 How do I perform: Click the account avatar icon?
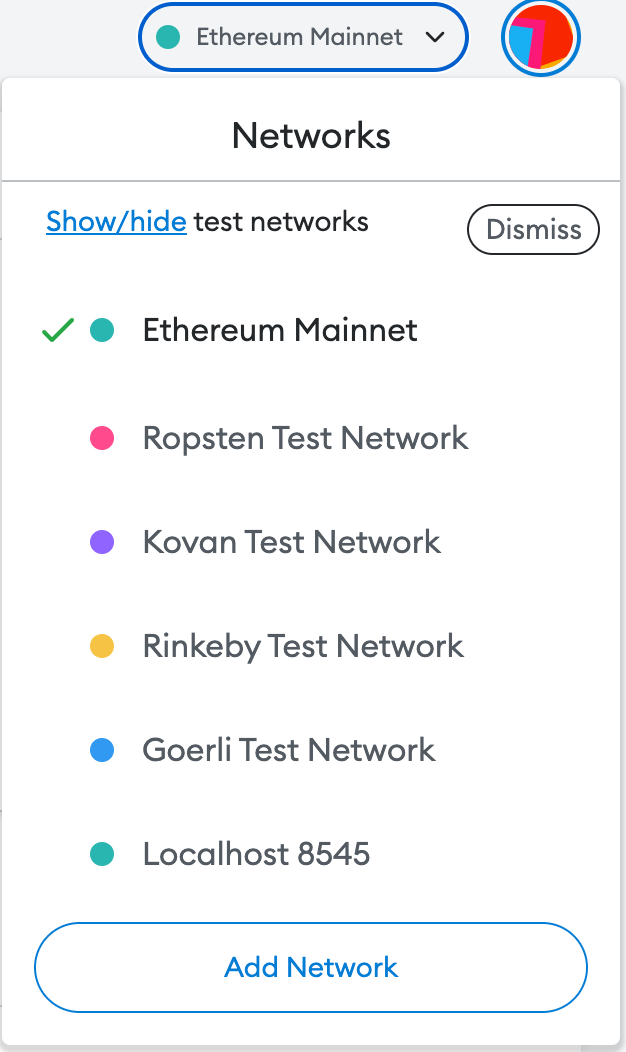pos(541,38)
